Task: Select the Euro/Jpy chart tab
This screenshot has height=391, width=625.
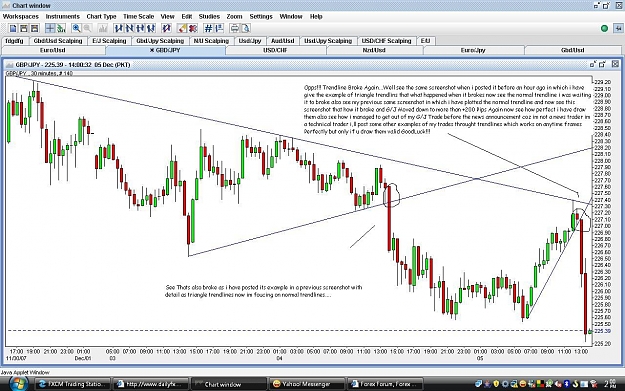Action: (473, 50)
